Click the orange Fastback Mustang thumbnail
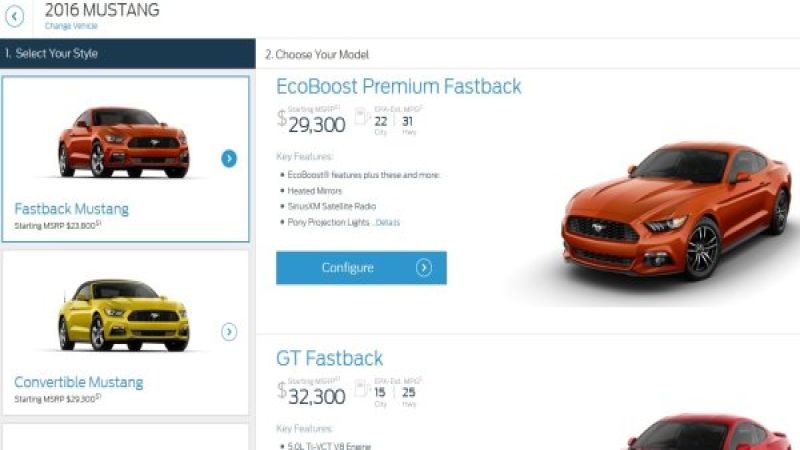Screen dimensions: 800x450 click(x=123, y=142)
